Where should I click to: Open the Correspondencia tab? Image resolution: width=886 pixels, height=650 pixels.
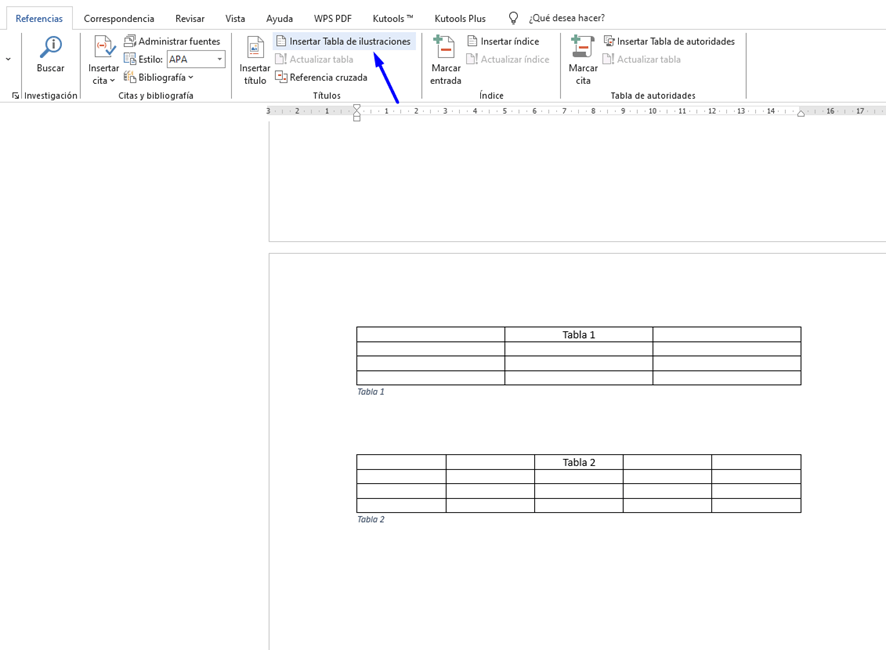point(119,19)
